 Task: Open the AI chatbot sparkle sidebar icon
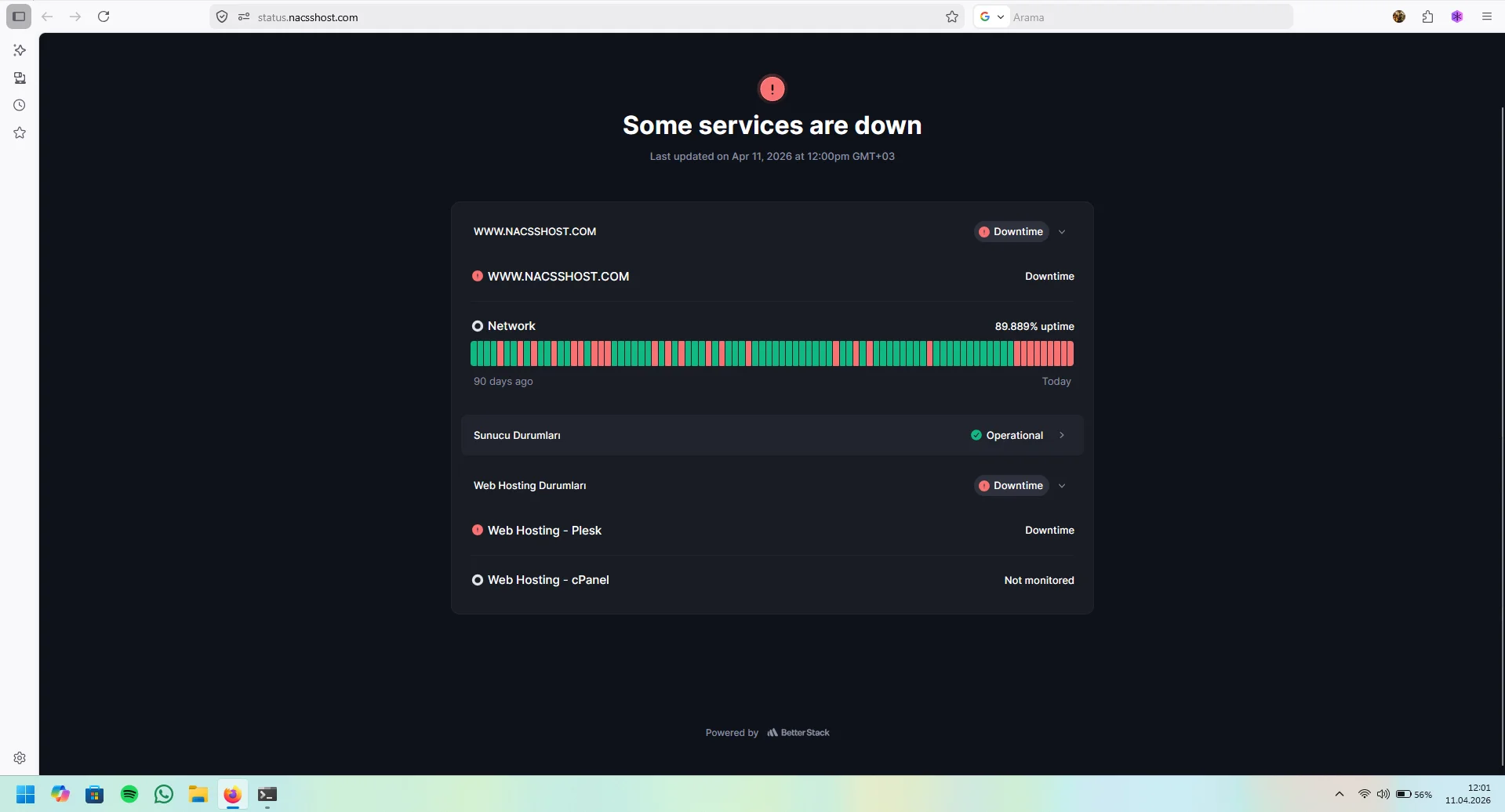click(20, 50)
